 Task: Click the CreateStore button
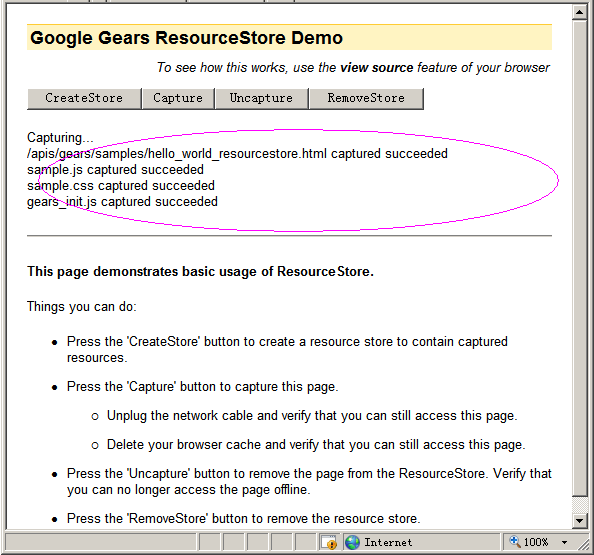point(84,98)
